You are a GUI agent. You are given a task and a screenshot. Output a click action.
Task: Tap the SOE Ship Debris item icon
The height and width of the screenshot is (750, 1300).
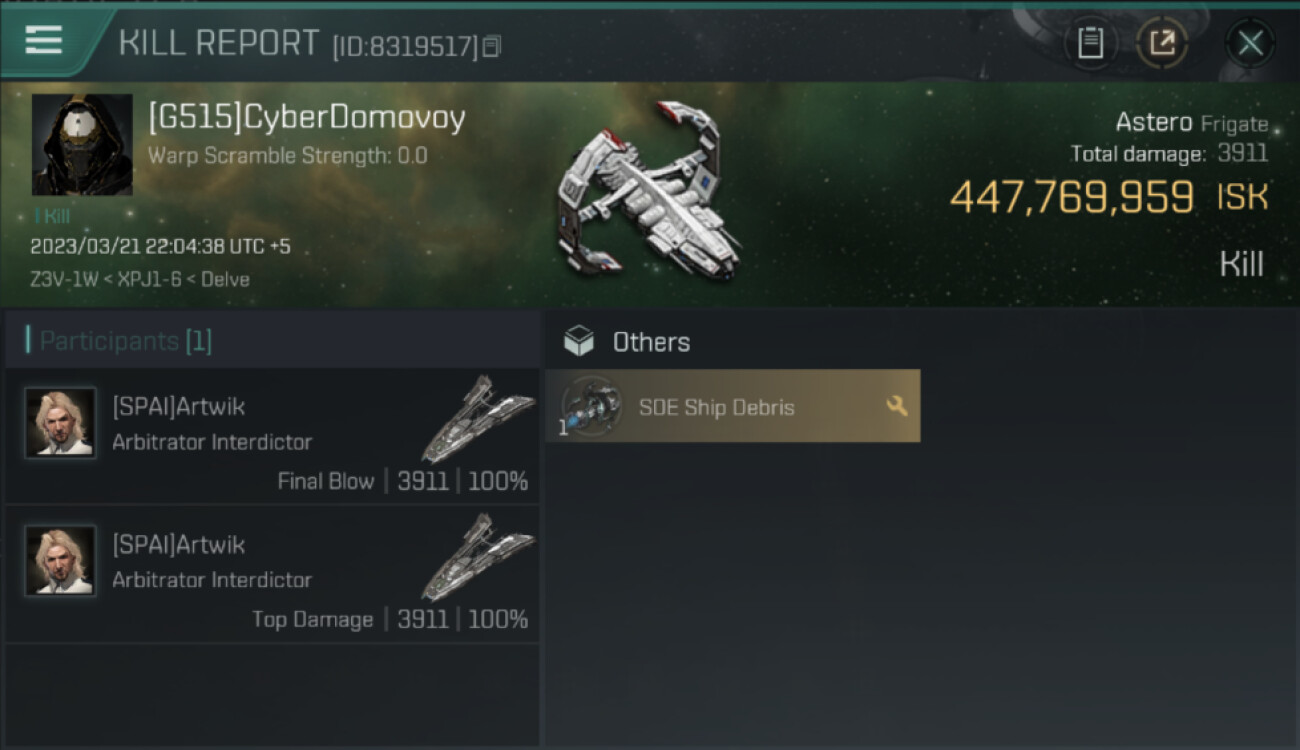click(x=591, y=406)
